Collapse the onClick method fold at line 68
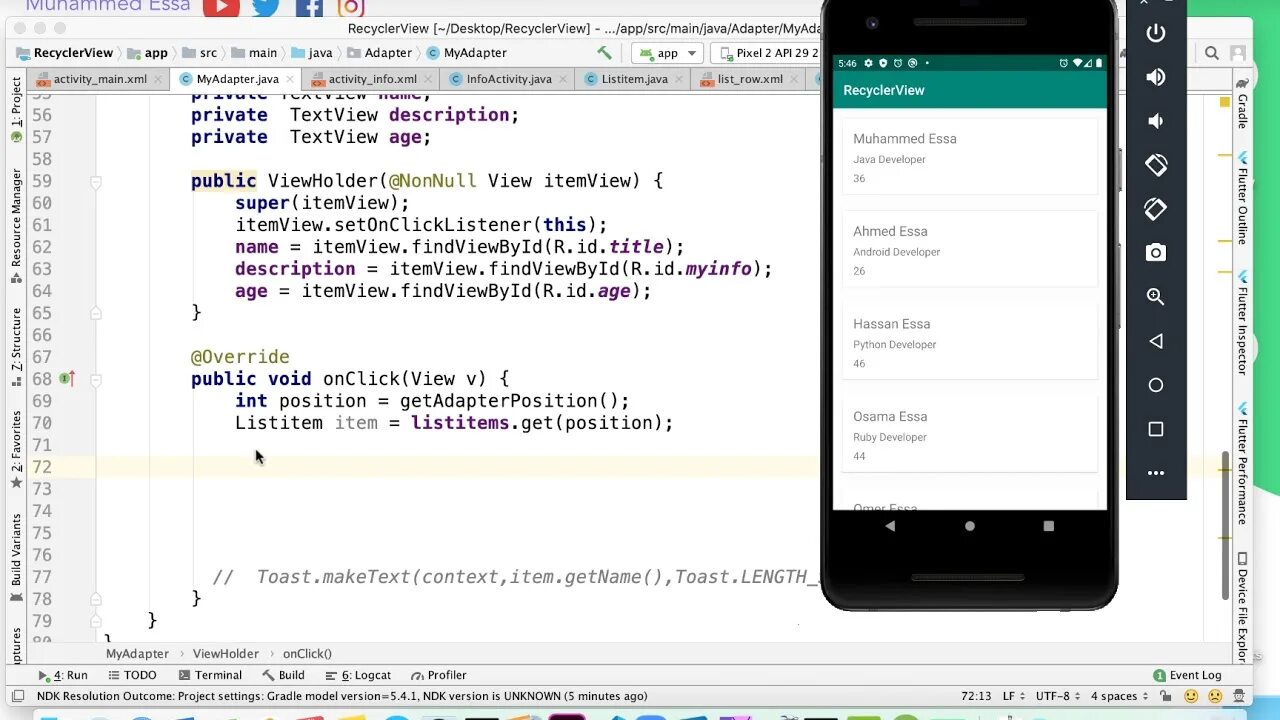 click(96, 380)
